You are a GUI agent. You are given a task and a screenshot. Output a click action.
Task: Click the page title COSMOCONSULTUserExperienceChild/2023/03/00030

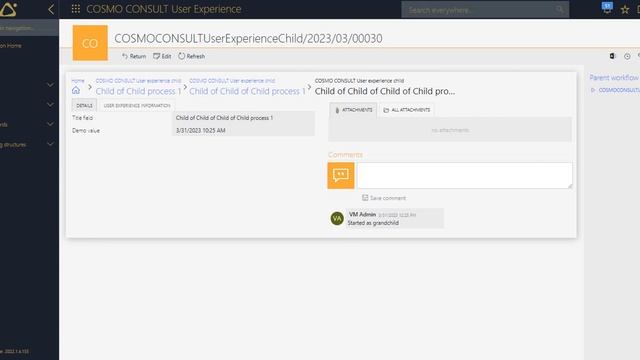pos(248,38)
